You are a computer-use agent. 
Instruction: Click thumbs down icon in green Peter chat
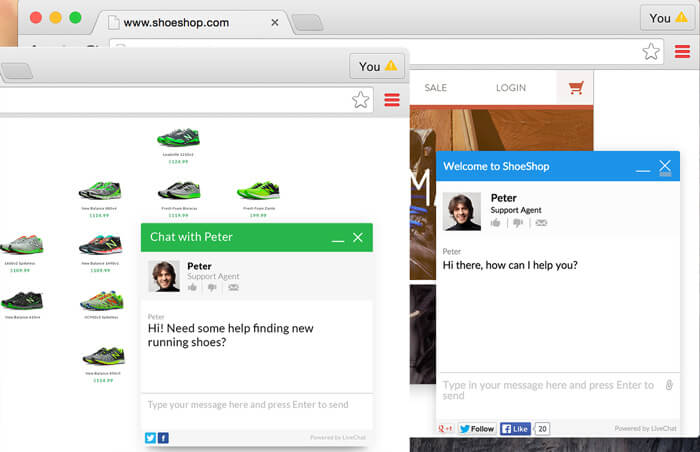pyautogui.click(x=212, y=288)
